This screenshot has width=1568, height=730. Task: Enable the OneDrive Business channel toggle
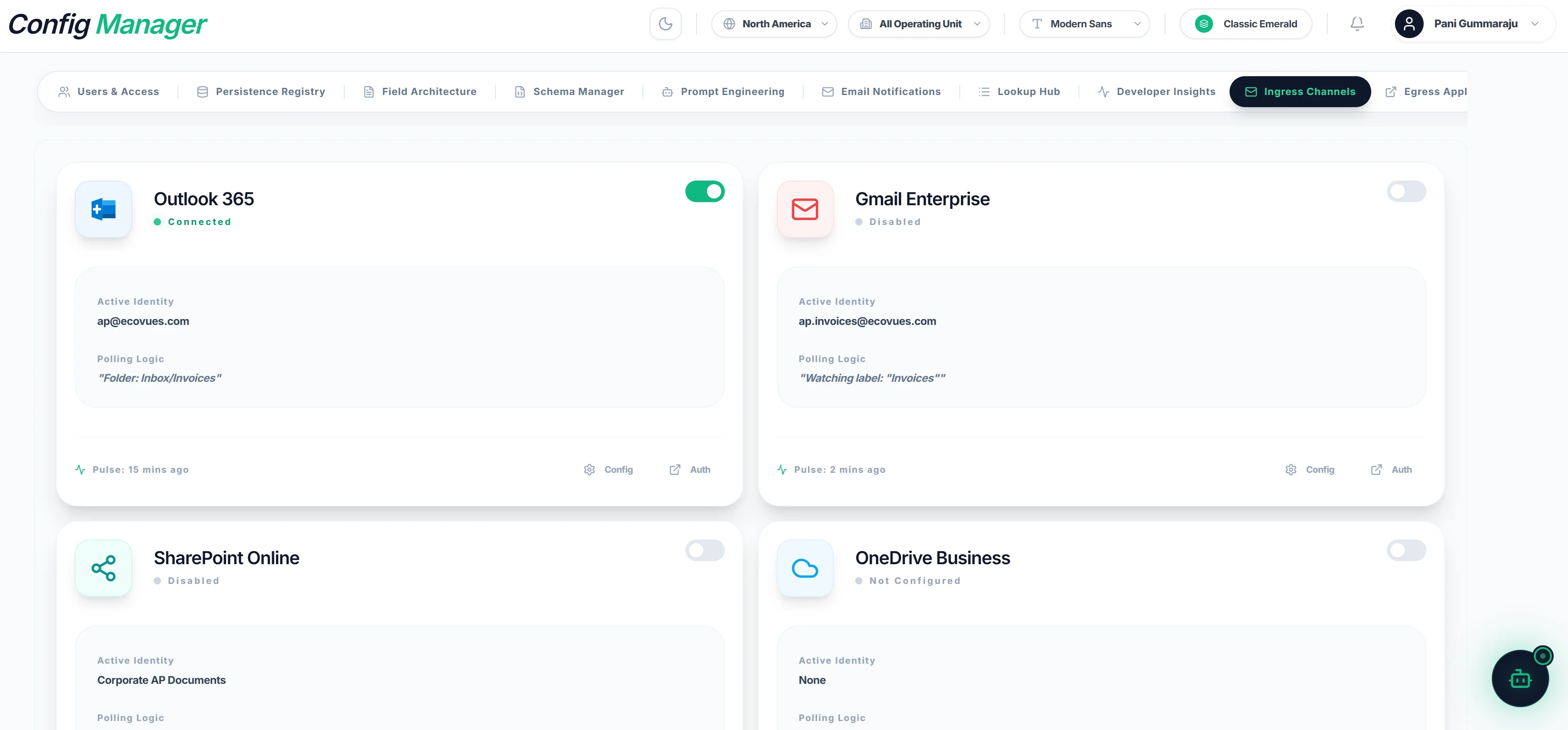(x=1406, y=551)
